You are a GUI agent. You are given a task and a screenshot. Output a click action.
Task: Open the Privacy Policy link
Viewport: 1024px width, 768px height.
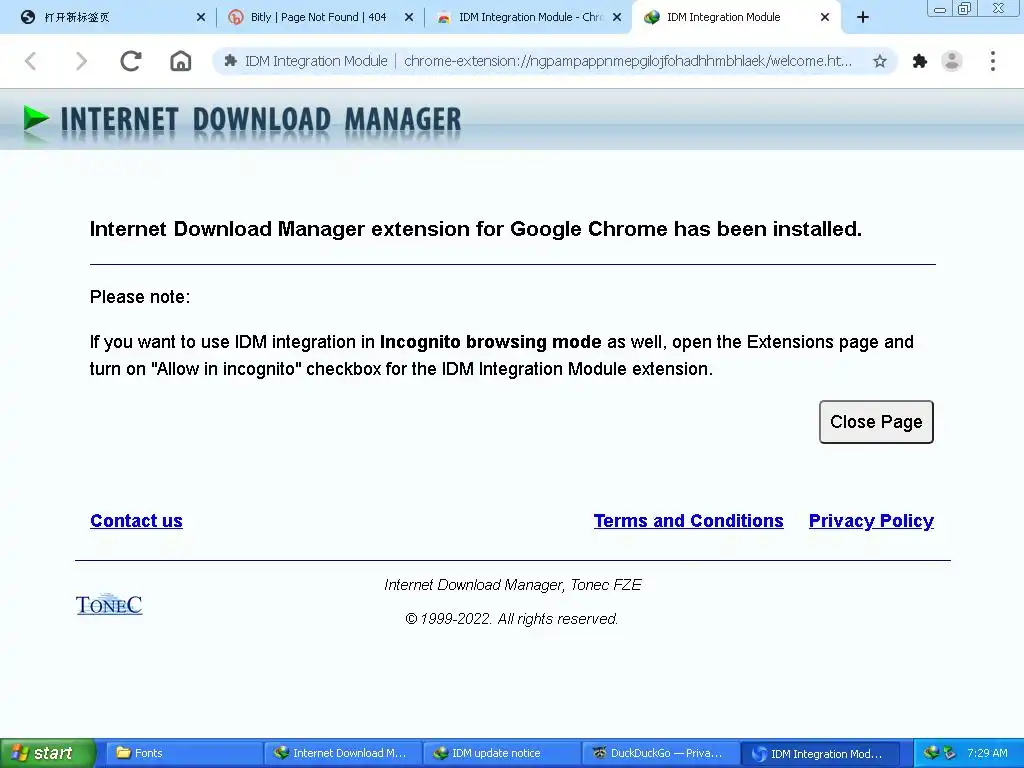tap(871, 520)
